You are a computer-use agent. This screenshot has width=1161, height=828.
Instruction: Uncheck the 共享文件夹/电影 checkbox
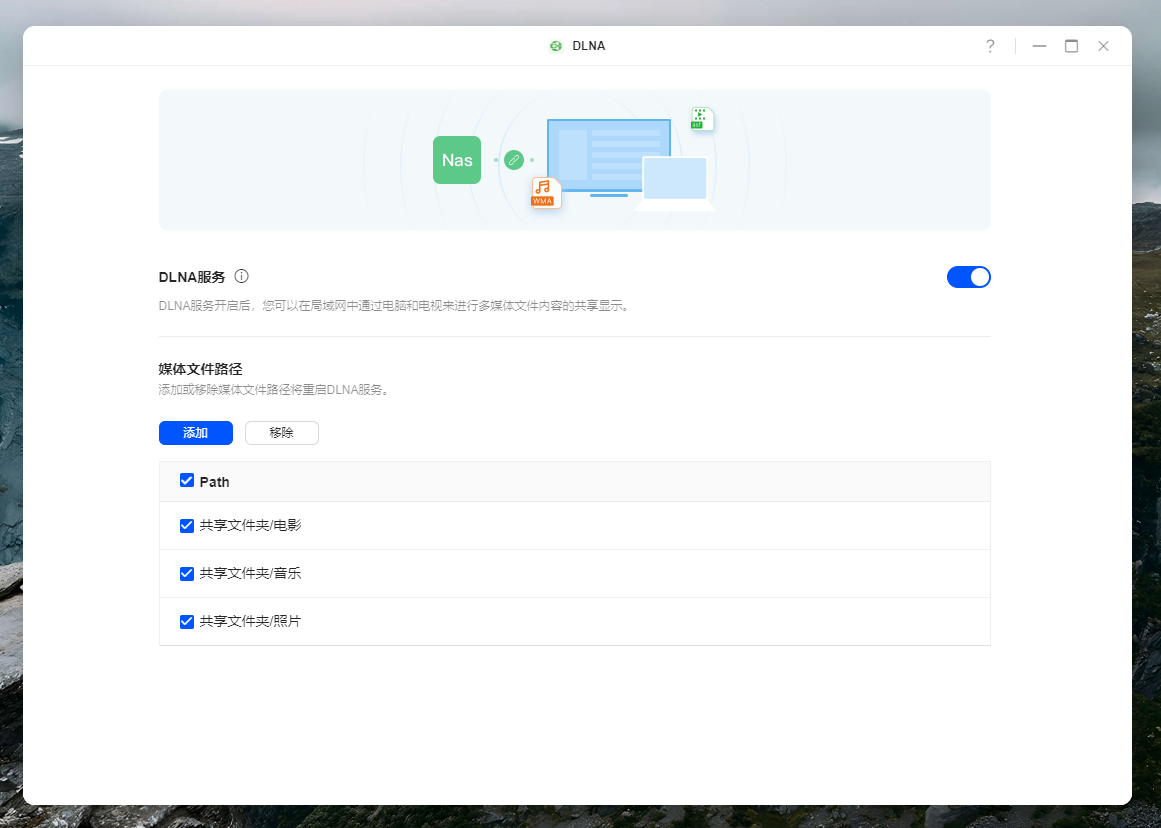point(187,526)
